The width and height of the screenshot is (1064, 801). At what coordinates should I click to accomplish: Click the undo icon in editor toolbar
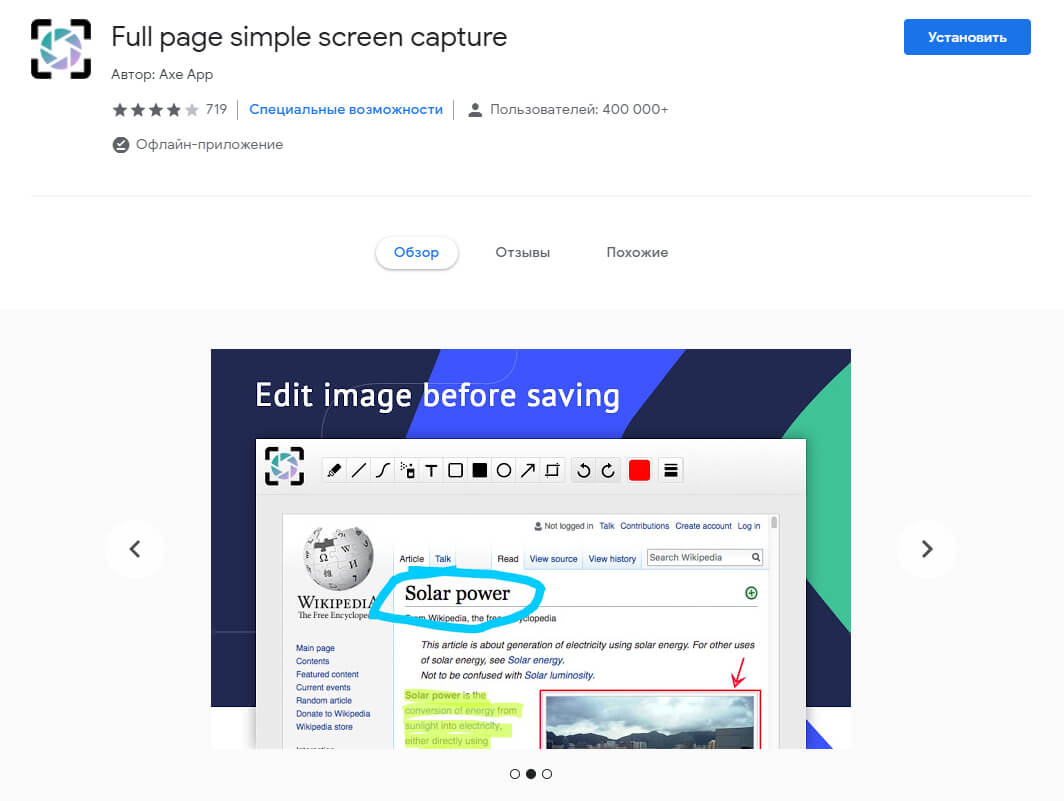point(584,470)
